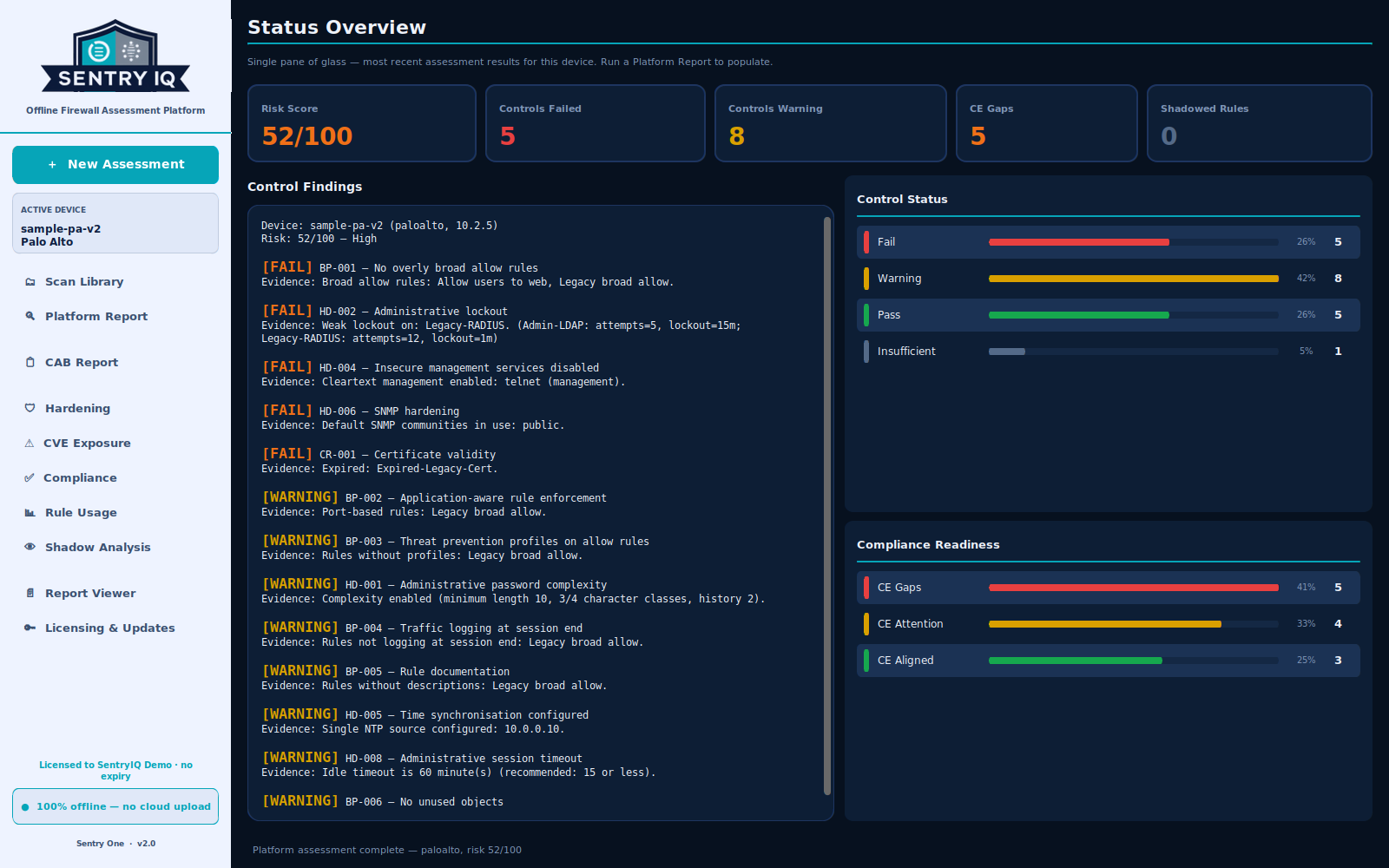
Task: Click the Hardening shield icon
Action: 30,409
